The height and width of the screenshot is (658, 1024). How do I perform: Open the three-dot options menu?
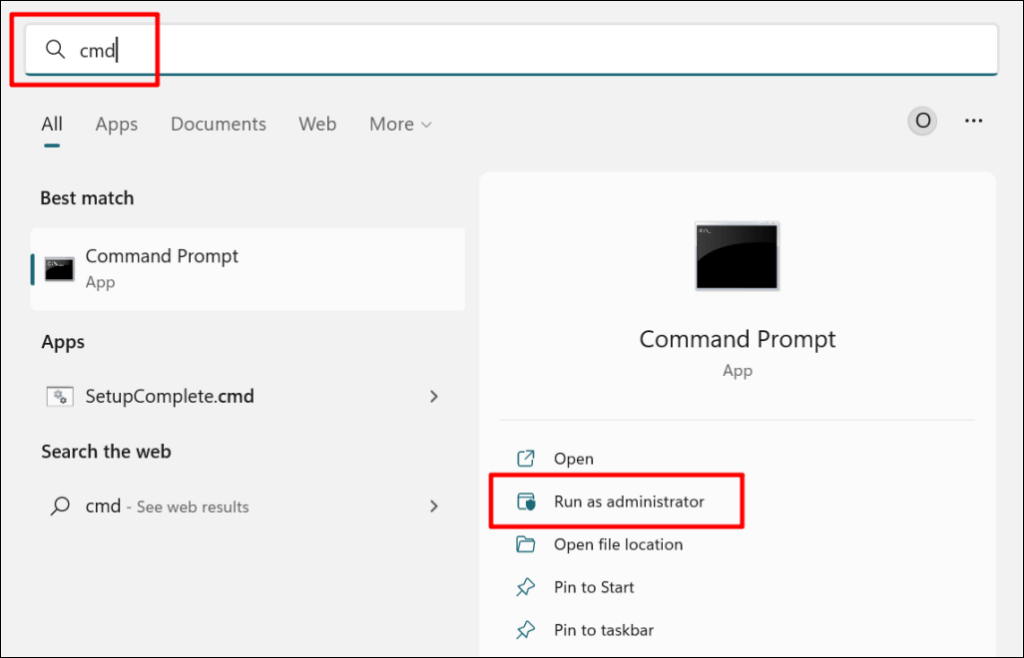(x=973, y=121)
